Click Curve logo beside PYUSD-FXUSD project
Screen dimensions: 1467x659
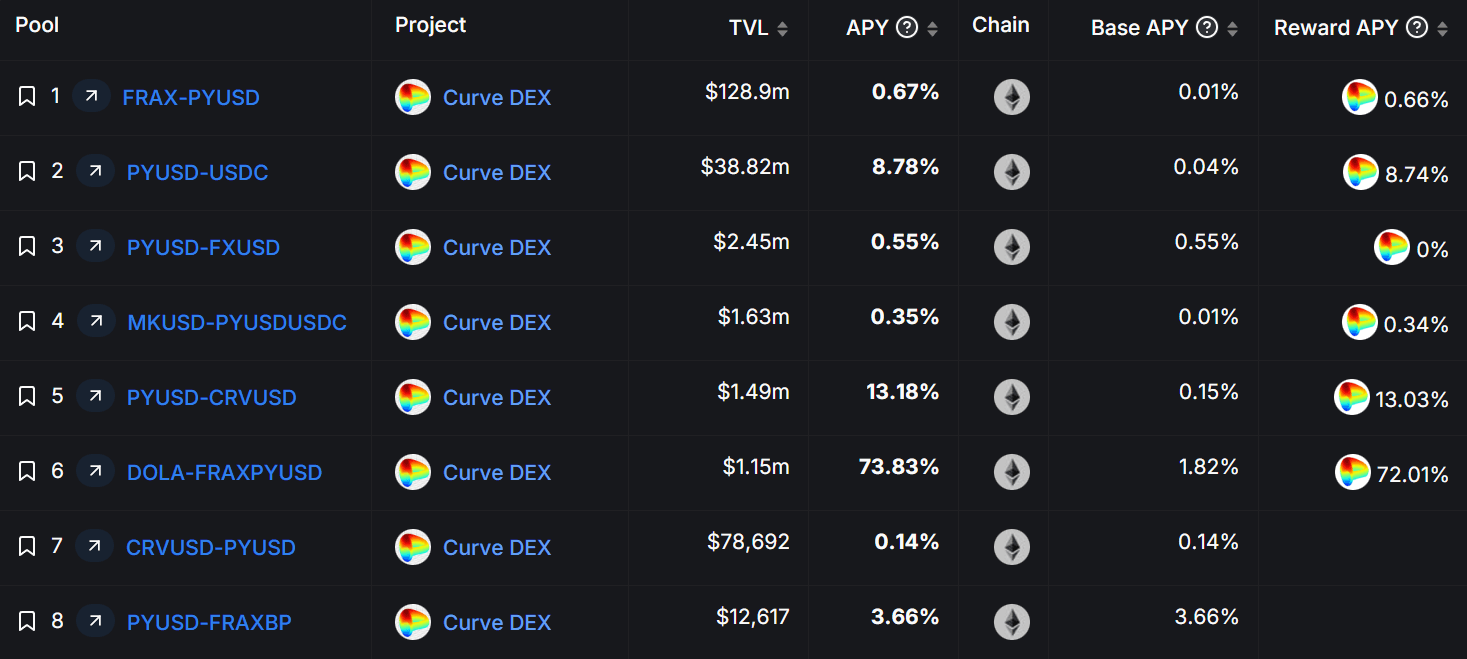[413, 247]
